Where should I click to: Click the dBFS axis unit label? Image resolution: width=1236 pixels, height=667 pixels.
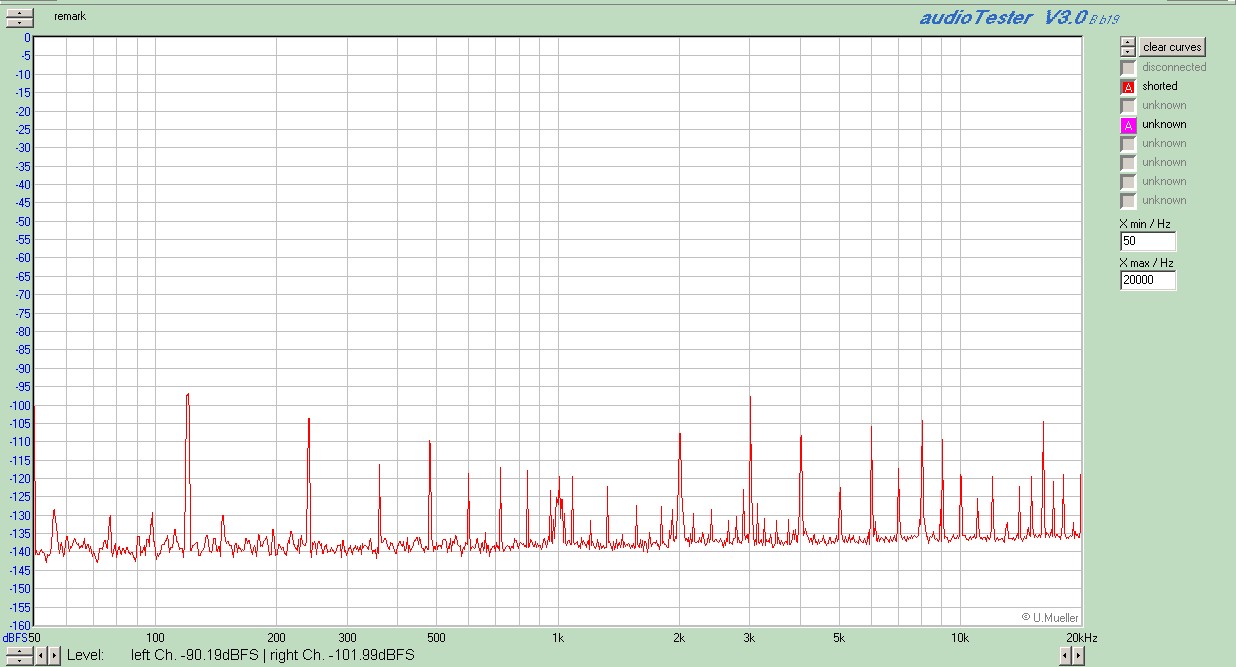point(15,638)
